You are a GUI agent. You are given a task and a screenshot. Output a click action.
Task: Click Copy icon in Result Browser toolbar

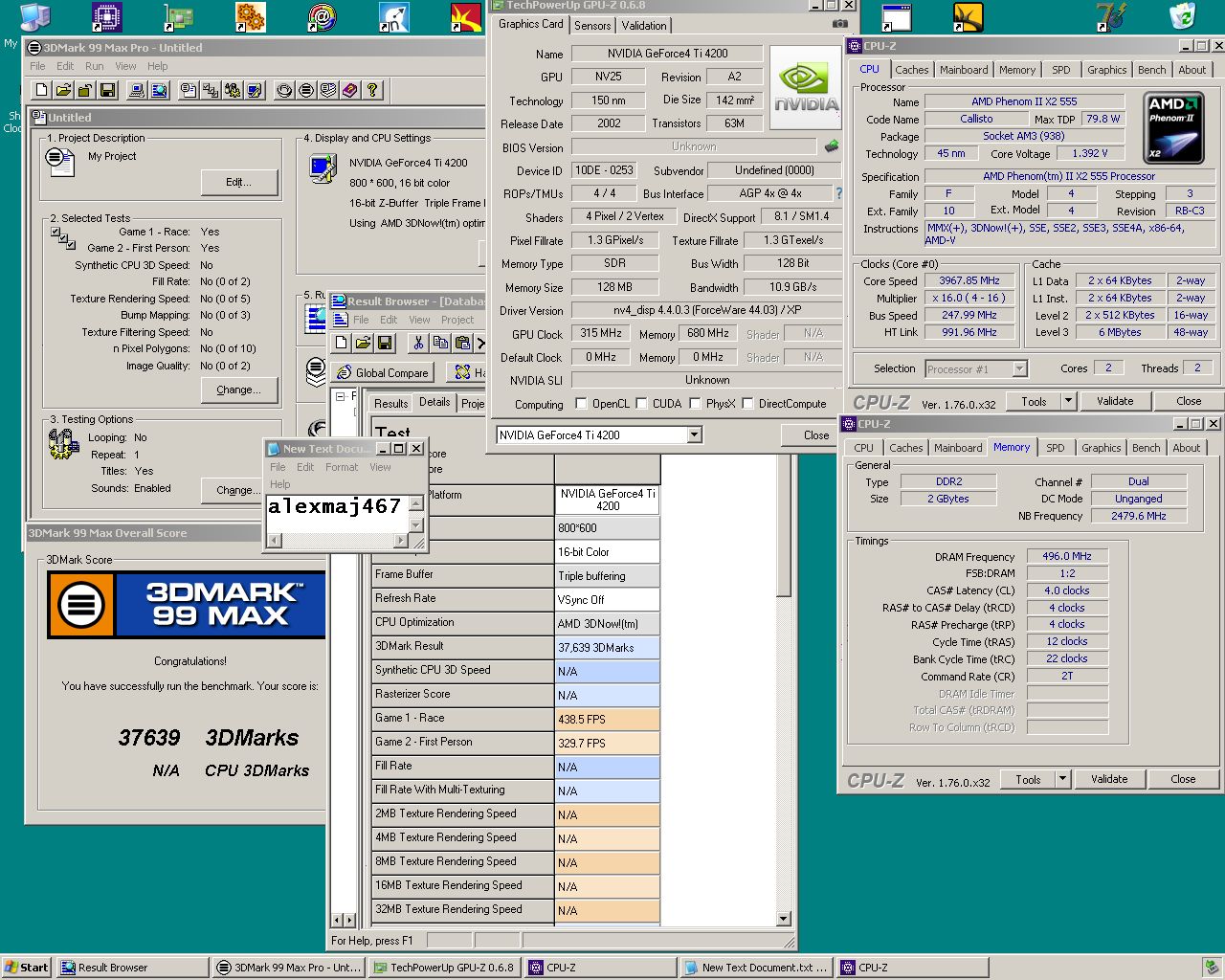point(440,343)
